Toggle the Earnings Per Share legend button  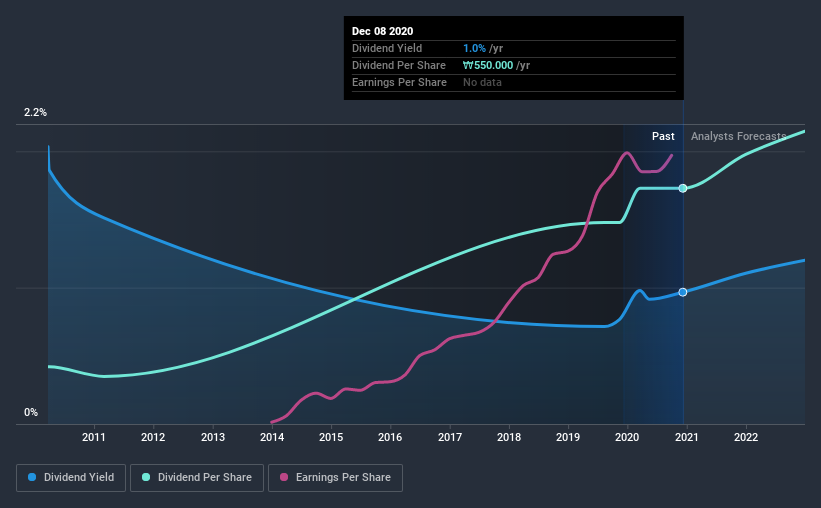[336, 478]
